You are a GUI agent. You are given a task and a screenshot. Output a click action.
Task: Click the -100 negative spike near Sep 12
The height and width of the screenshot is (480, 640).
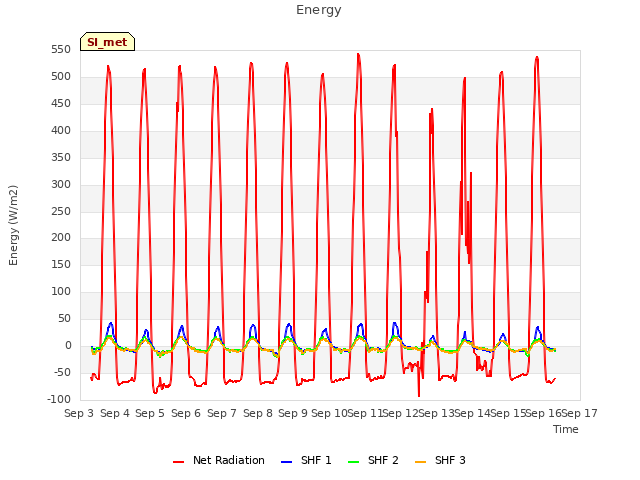tap(419, 395)
